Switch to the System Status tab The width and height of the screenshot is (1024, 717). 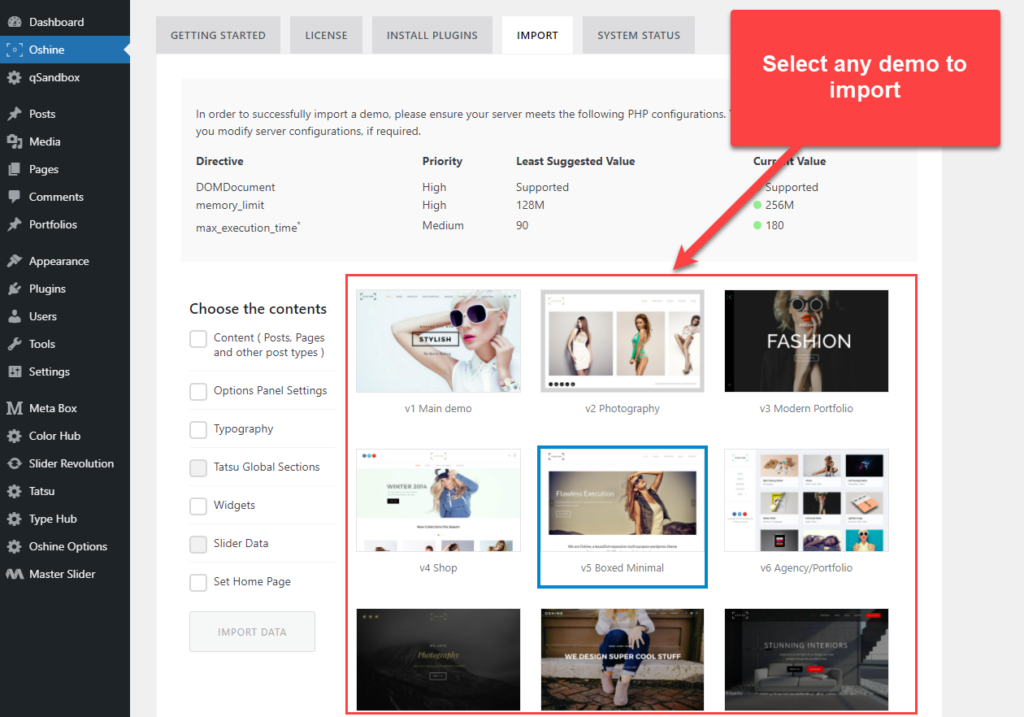638,35
